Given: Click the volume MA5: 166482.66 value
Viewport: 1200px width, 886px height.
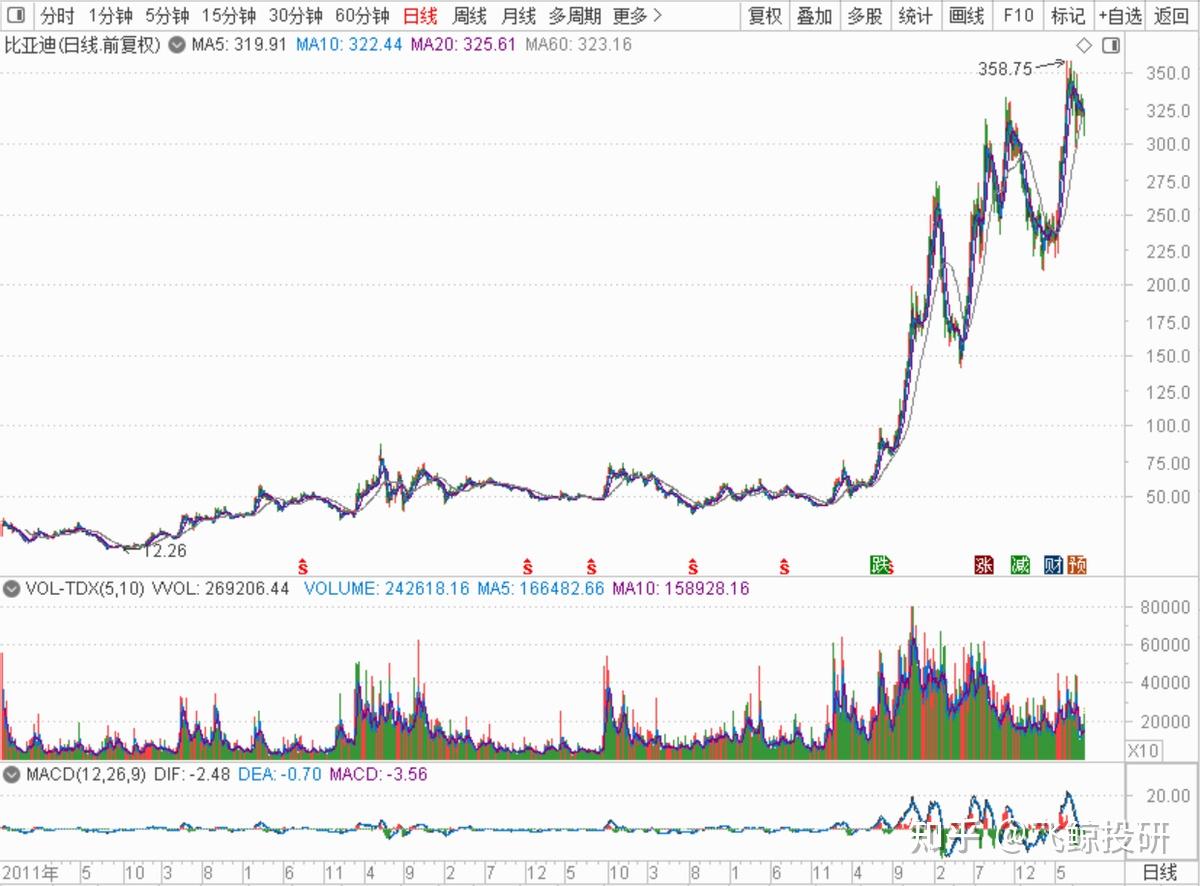Looking at the screenshot, I should point(540,589).
